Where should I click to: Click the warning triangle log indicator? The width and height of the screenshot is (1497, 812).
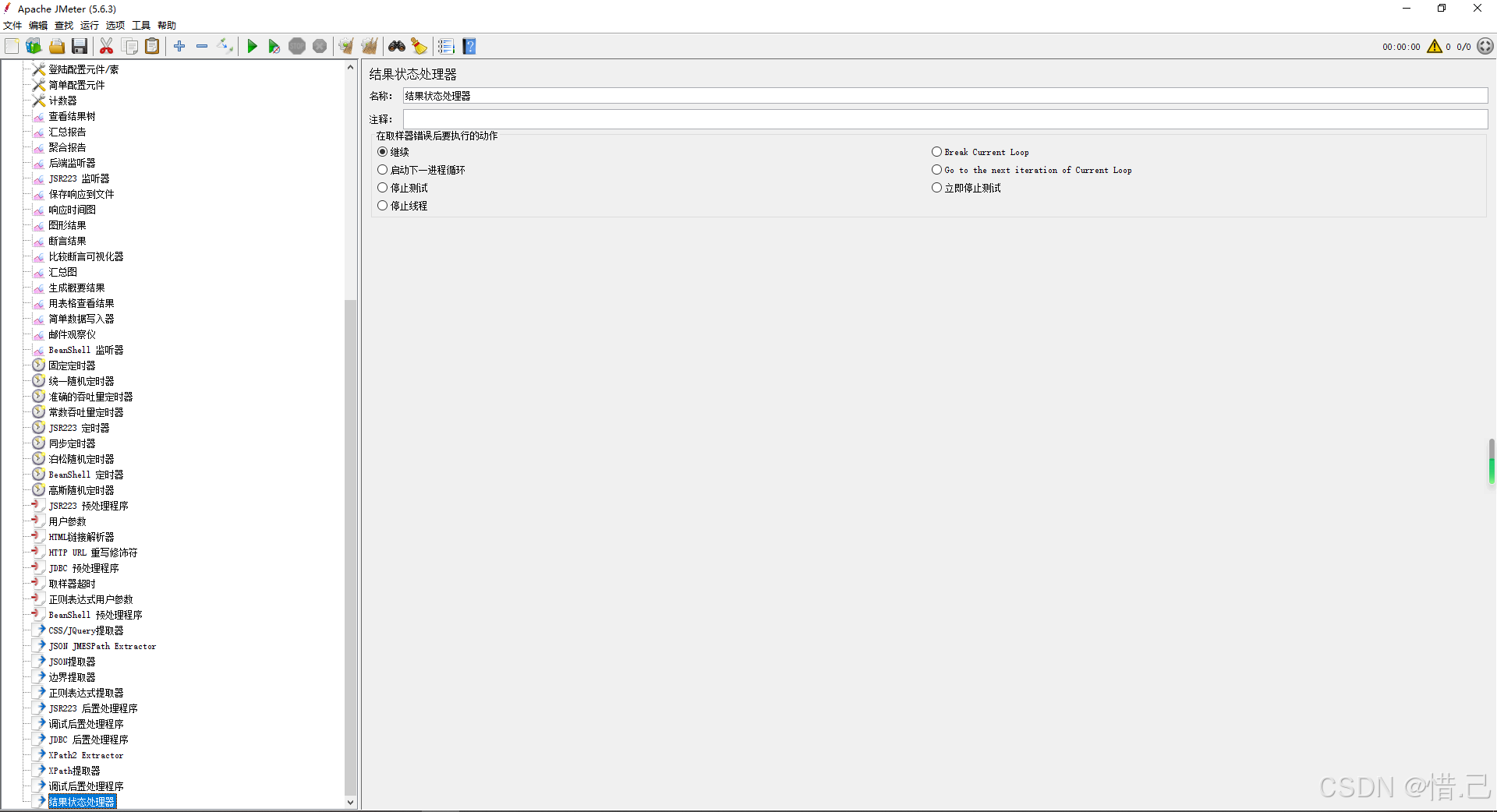1434,47
